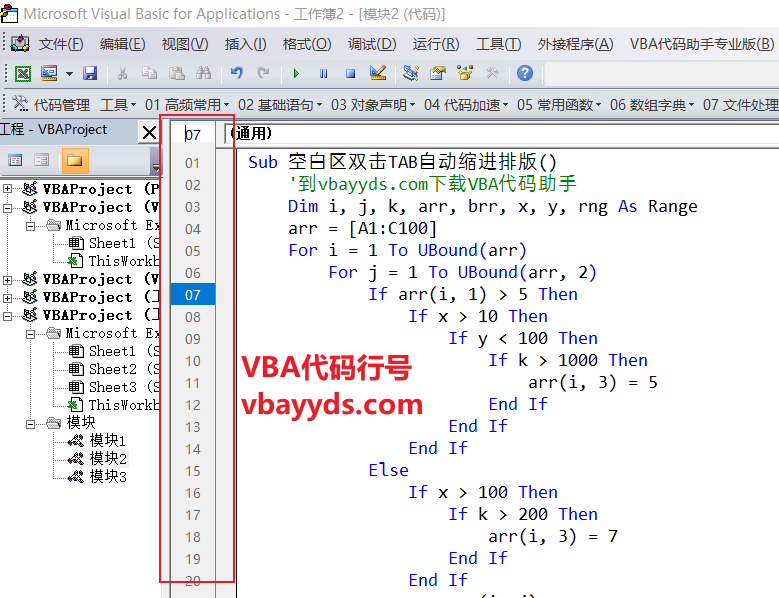
Task: Toggle Folders icon in project panel
Action: 75,160
